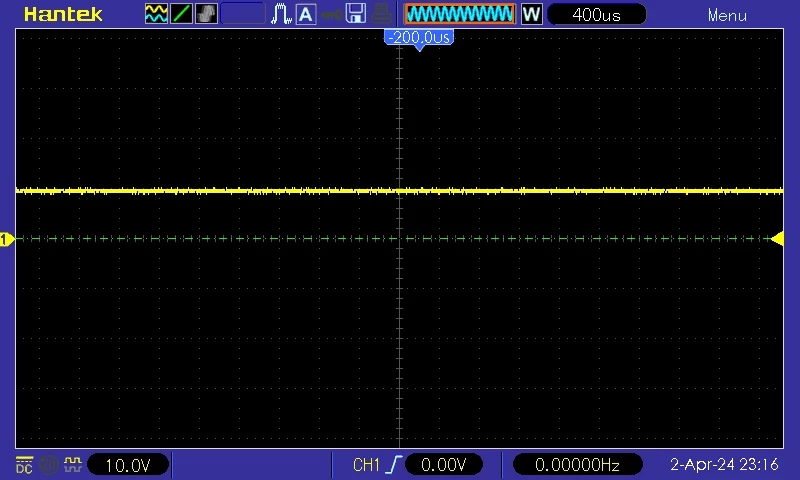
Task: Click the grayed-out printer icon
Action: pyautogui.click(x=382, y=14)
